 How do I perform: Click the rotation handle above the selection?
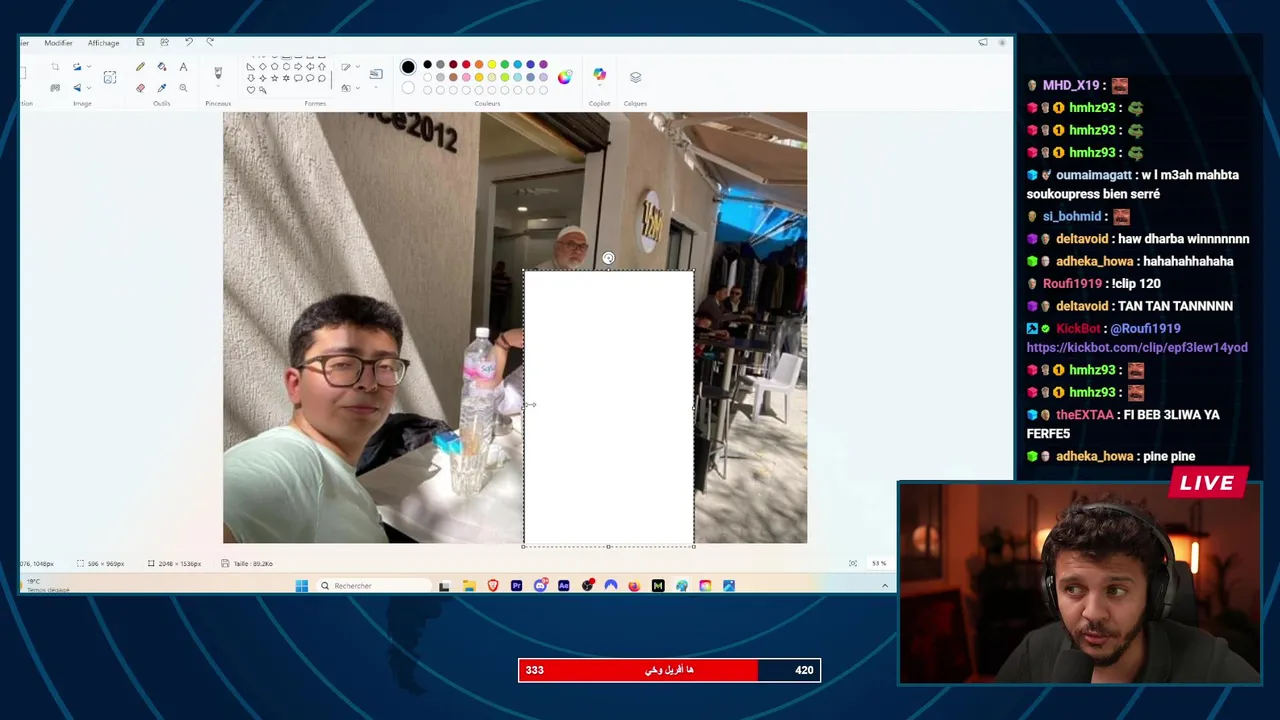(x=608, y=259)
